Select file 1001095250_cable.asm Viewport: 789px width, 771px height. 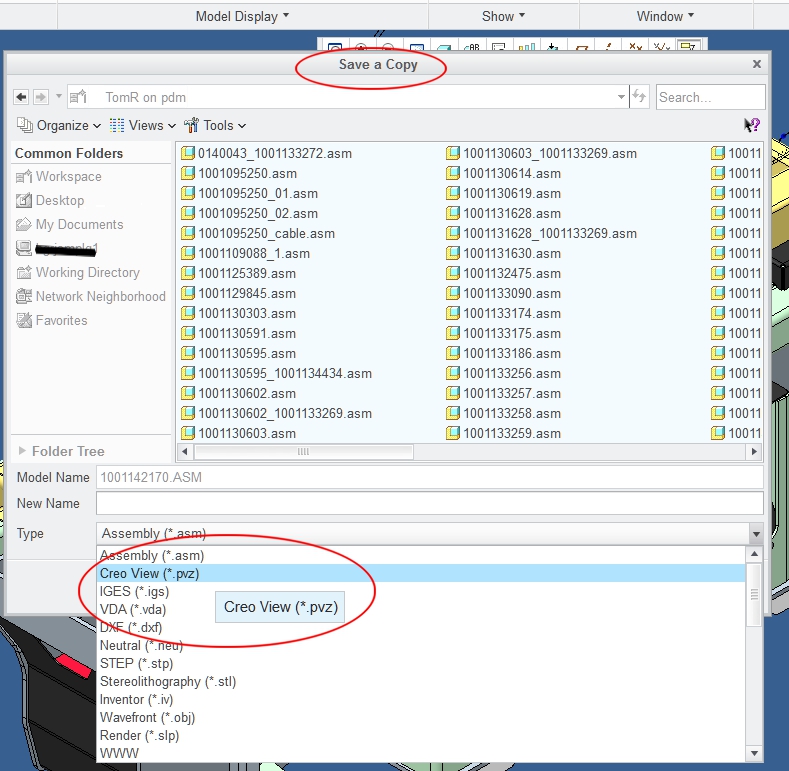click(258, 234)
